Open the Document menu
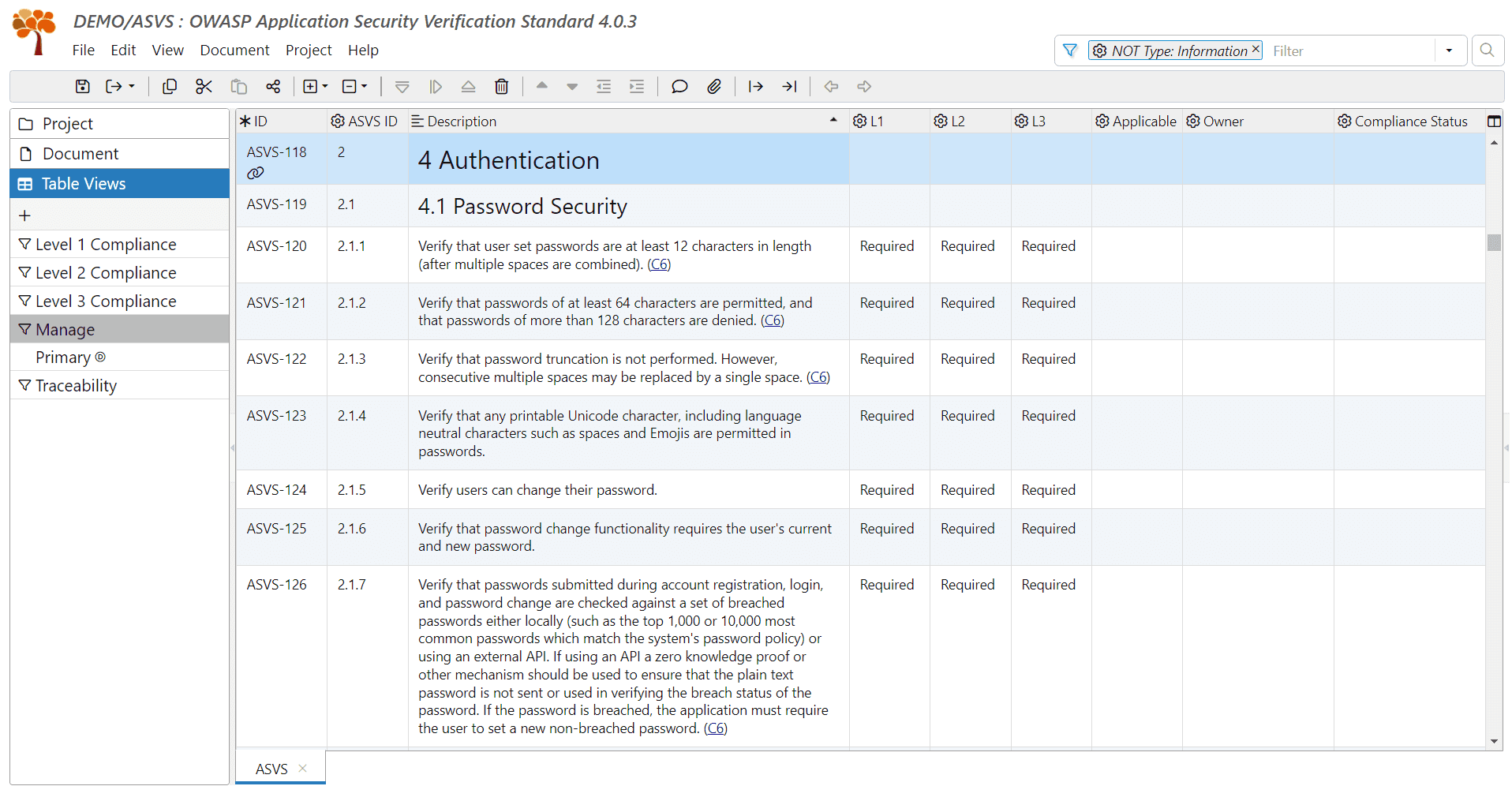 point(234,50)
